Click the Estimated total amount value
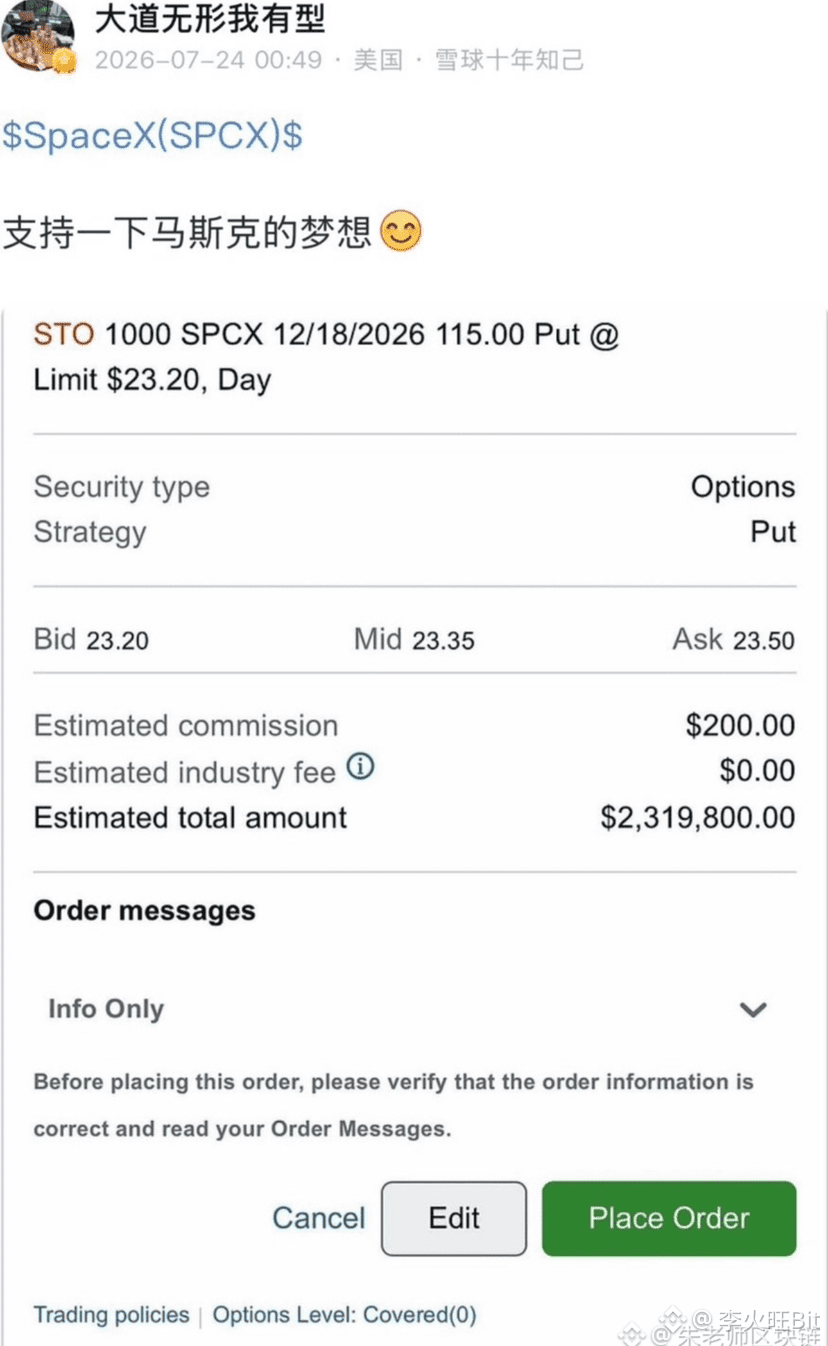 (698, 817)
